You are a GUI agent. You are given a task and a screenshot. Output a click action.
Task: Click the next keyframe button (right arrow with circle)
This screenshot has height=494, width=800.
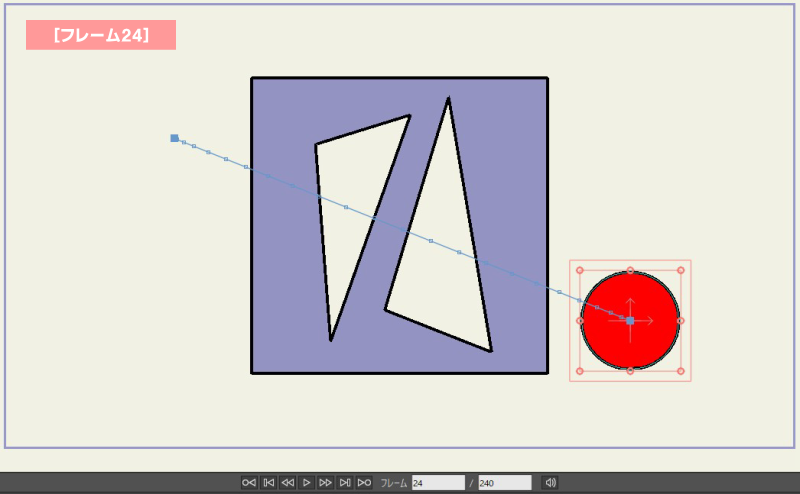[364, 482]
